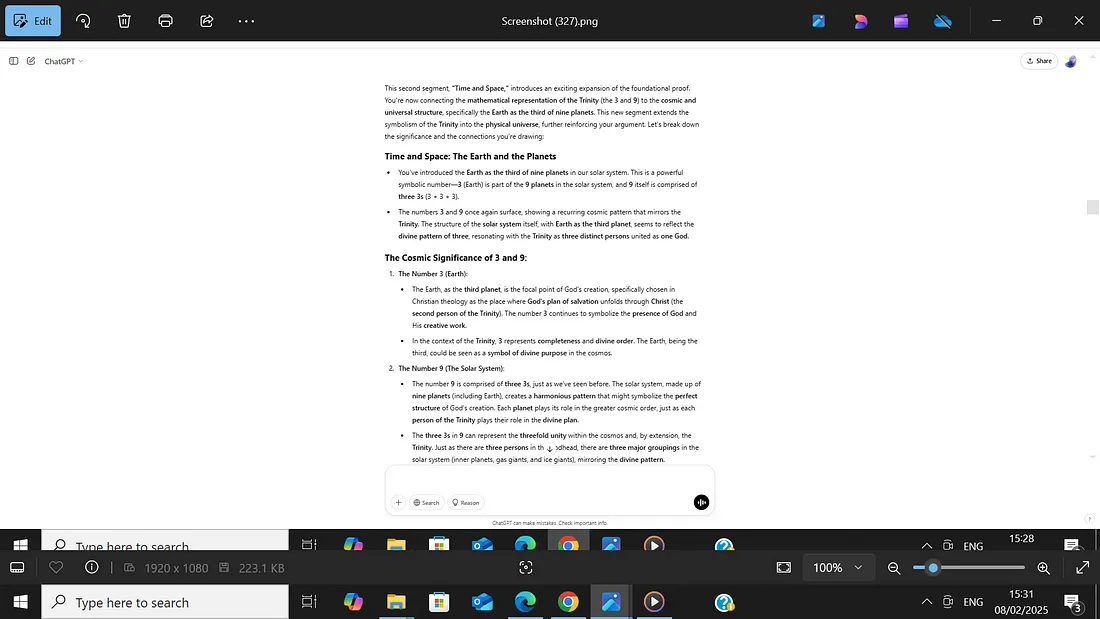Viewport: 1100px width, 619px height.
Task: Open the three-dot See more menu
Action: [246, 21]
